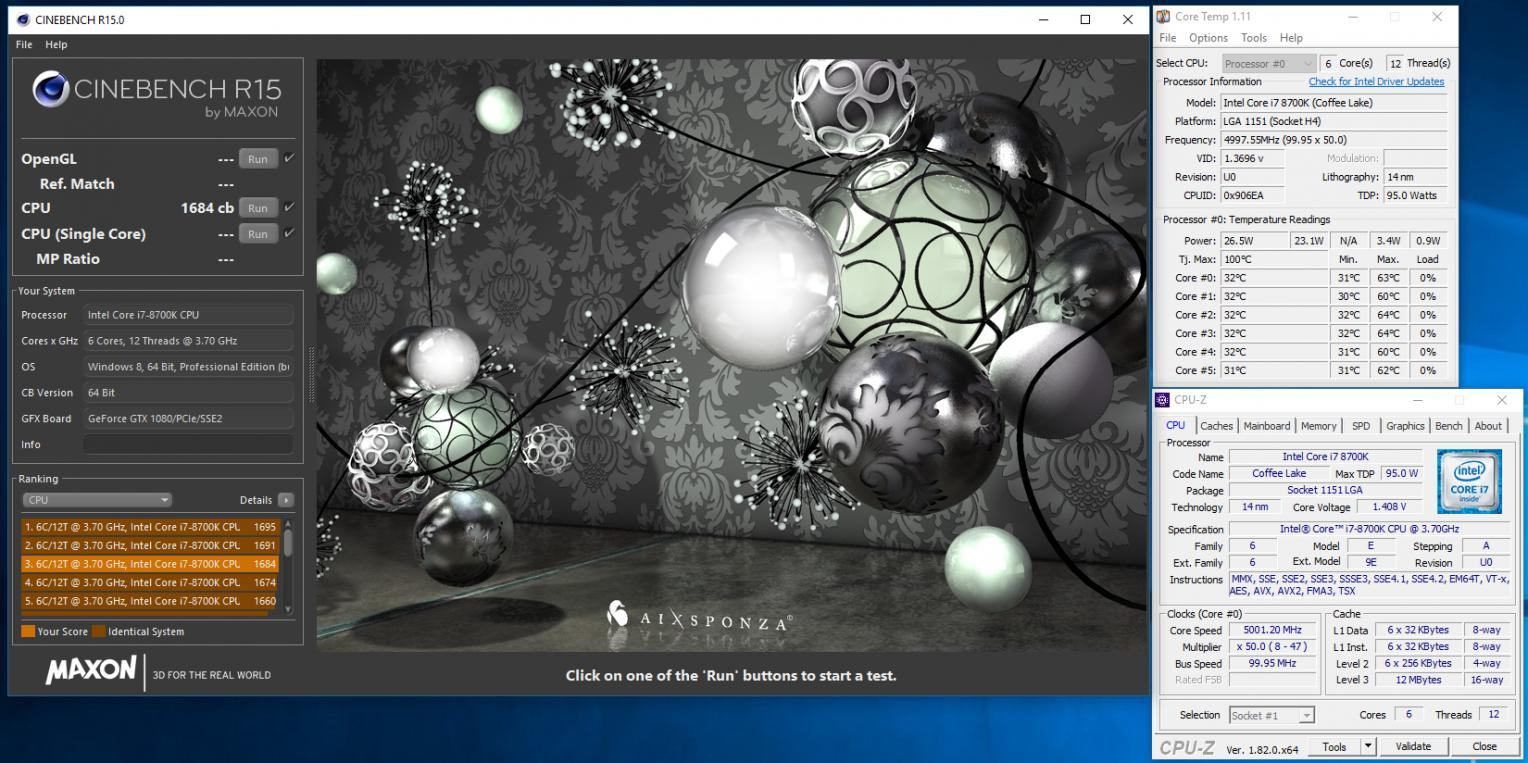The height and width of the screenshot is (763, 1528).
Task: Click the Intel Core i7 badge logo
Action: coord(1469,480)
